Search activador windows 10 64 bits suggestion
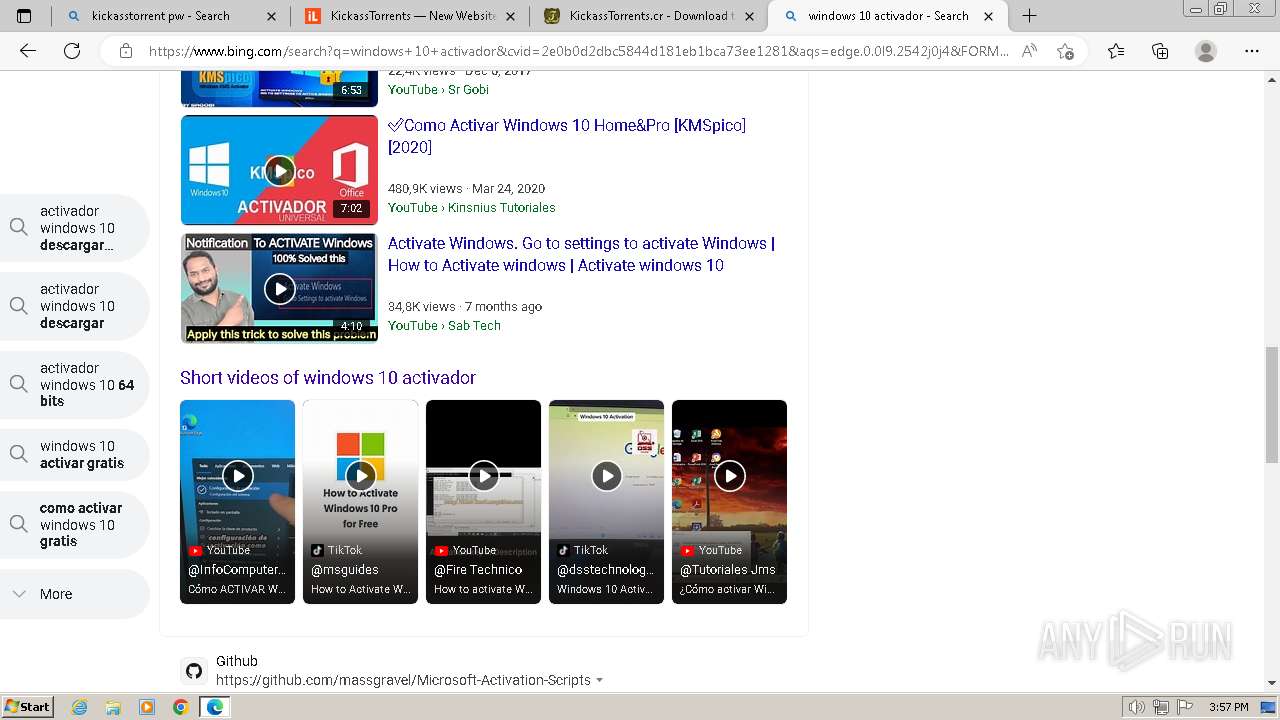The image size is (1280, 720). [x=75, y=385]
